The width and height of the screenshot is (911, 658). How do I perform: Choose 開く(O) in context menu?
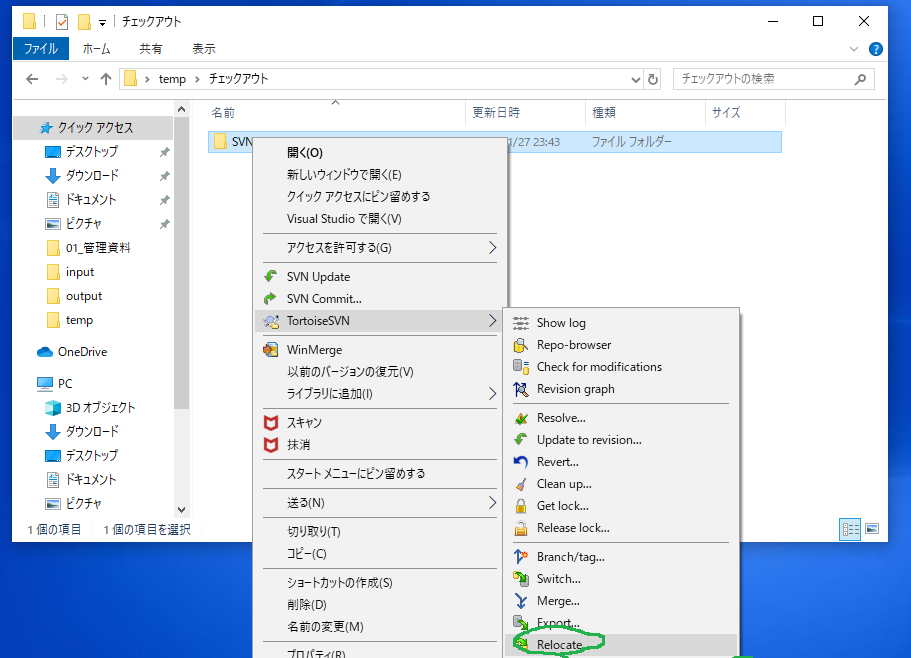pyautogui.click(x=380, y=153)
